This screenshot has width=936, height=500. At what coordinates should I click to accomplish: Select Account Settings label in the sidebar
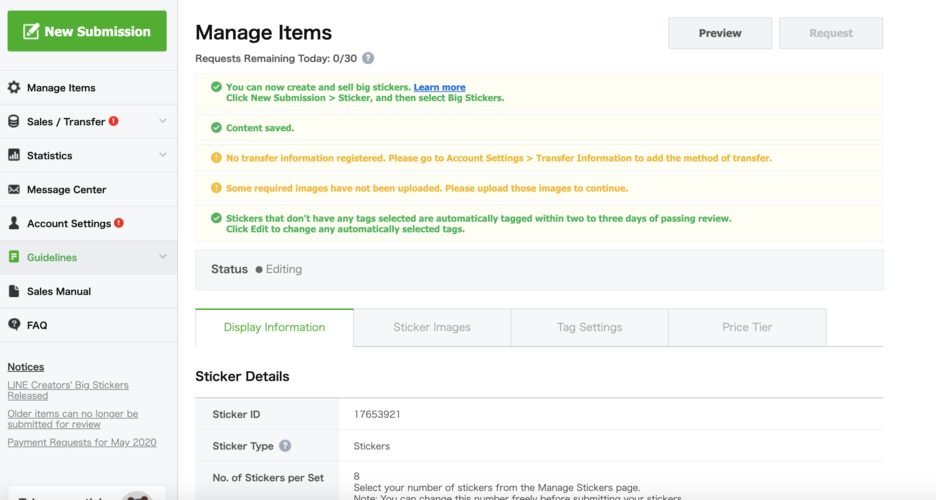click(69, 223)
